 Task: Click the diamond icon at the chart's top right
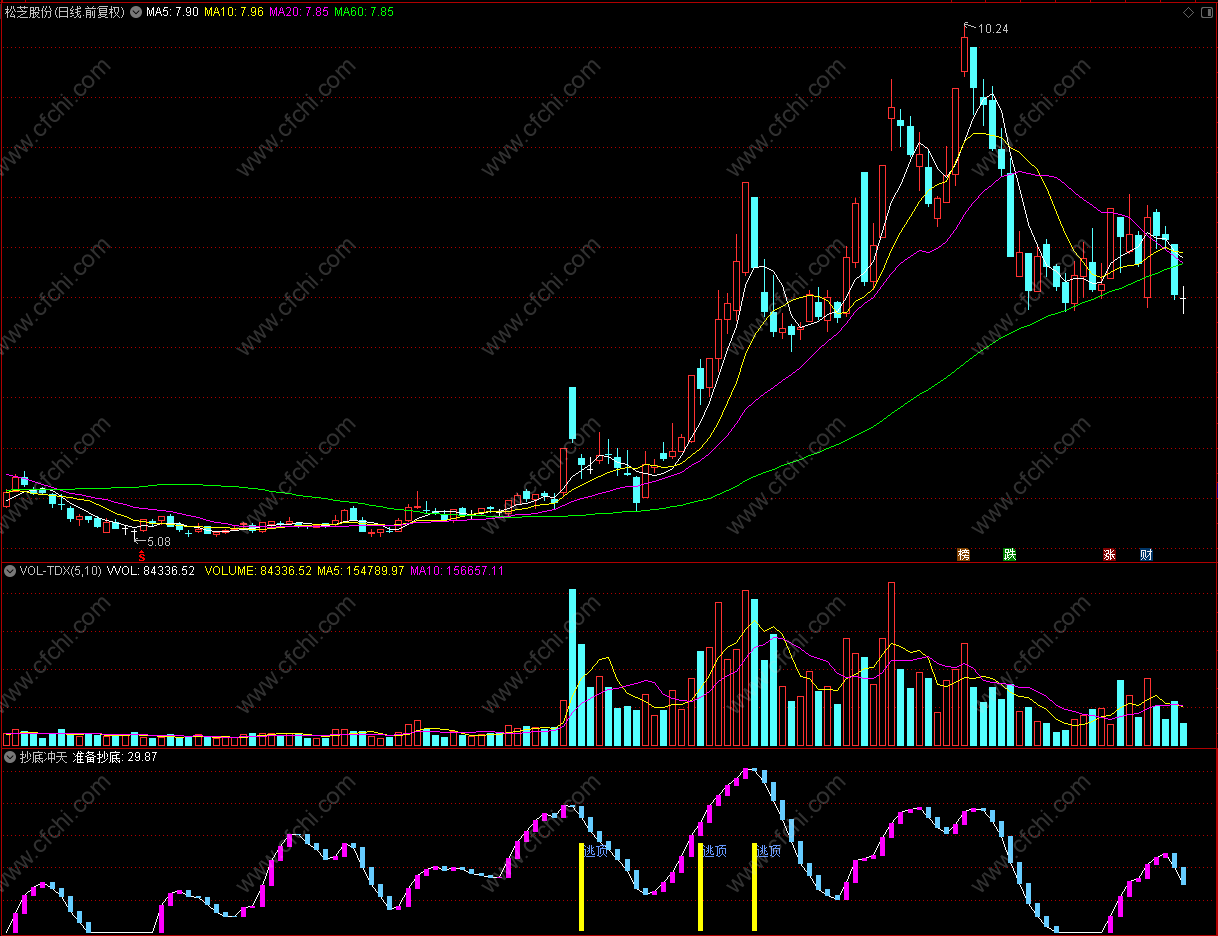1188,12
